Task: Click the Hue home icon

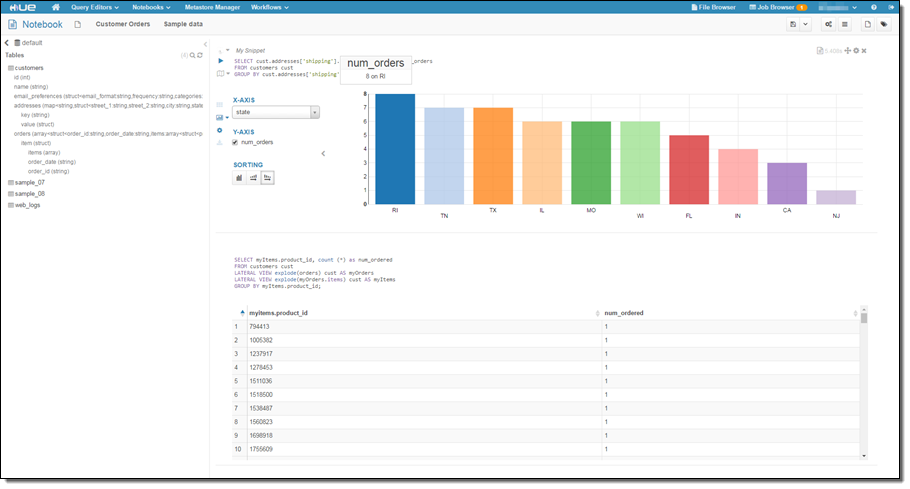Action: 55,7
